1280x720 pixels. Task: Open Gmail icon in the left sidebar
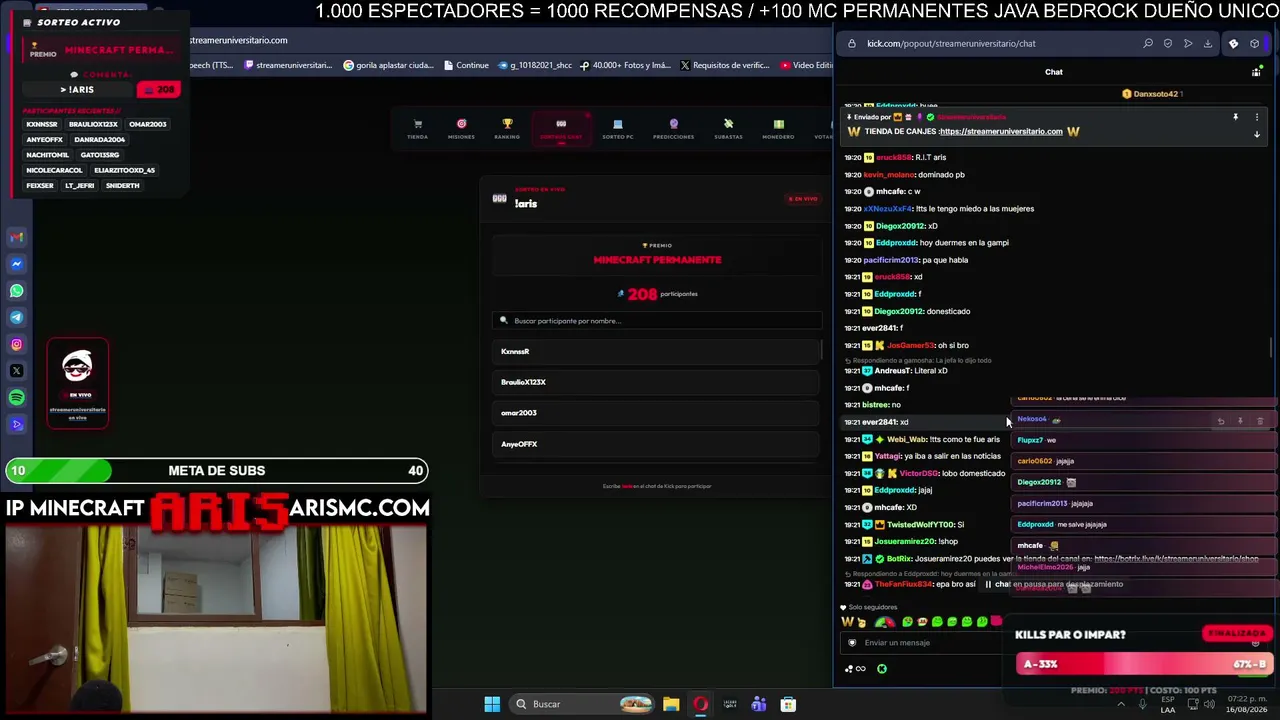click(17, 237)
